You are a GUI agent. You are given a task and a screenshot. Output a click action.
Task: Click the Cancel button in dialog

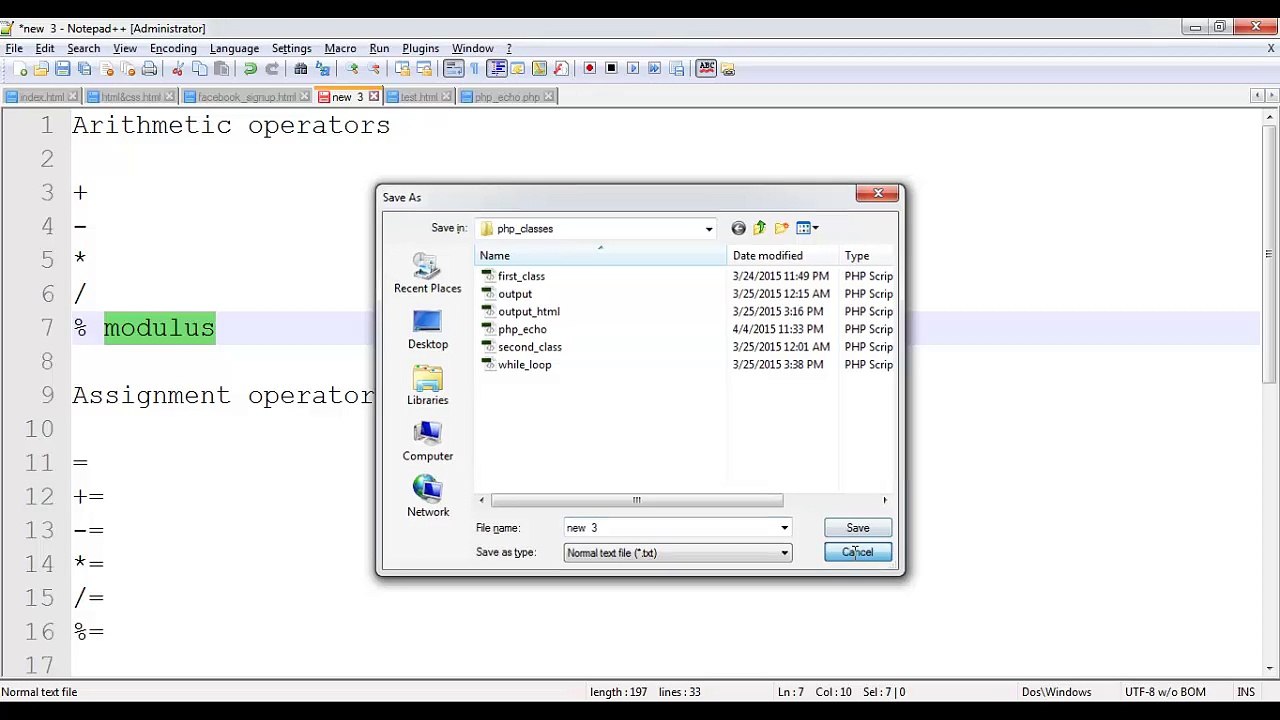[x=858, y=553]
